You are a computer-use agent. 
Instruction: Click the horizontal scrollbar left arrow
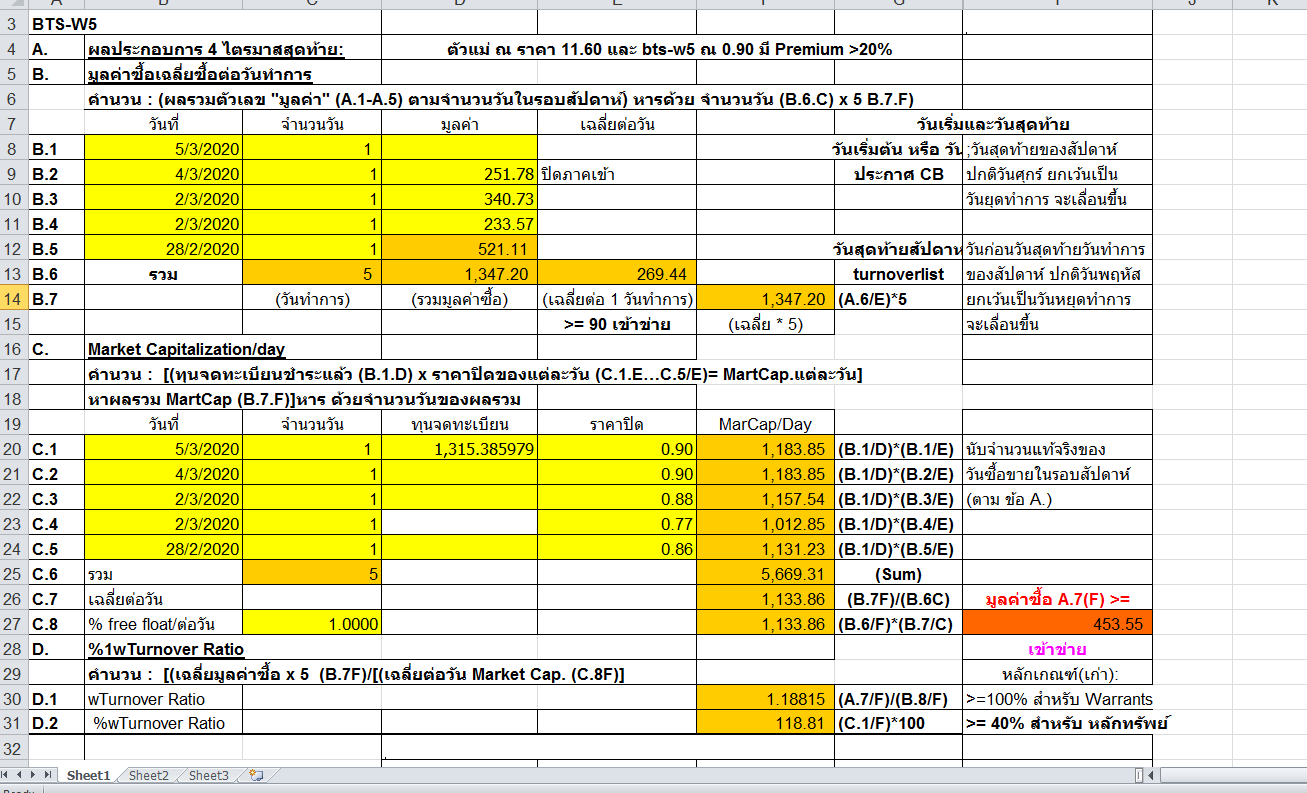1150,776
